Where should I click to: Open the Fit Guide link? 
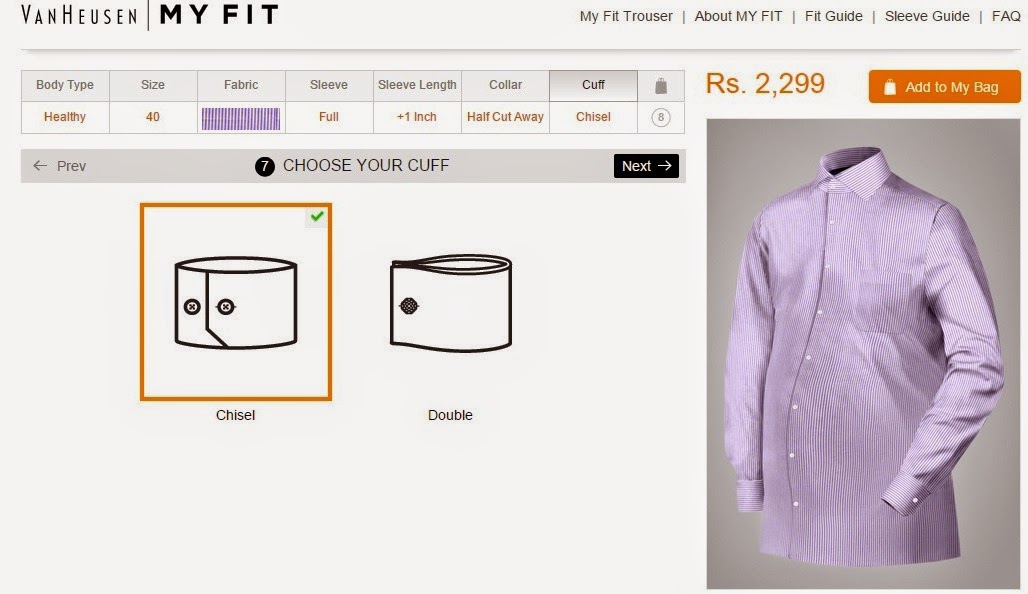833,16
